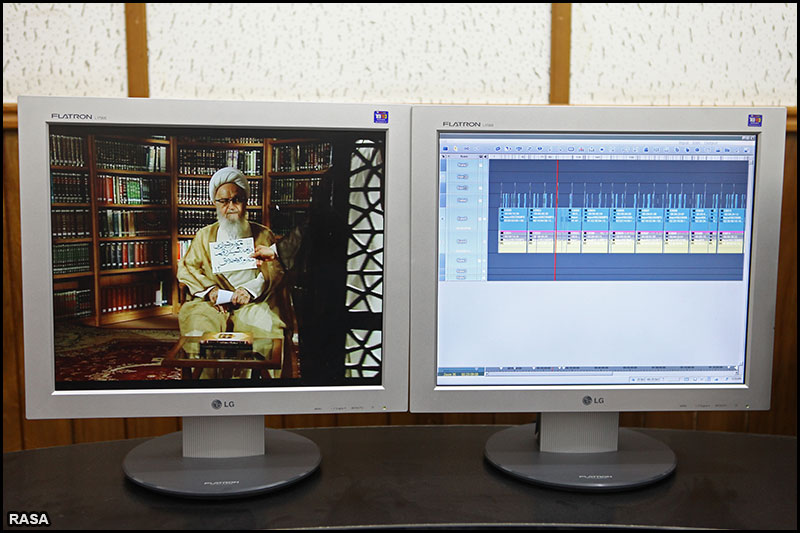Click the yellow icon in the editor toolbar
800x533 pixels.
click(456, 149)
